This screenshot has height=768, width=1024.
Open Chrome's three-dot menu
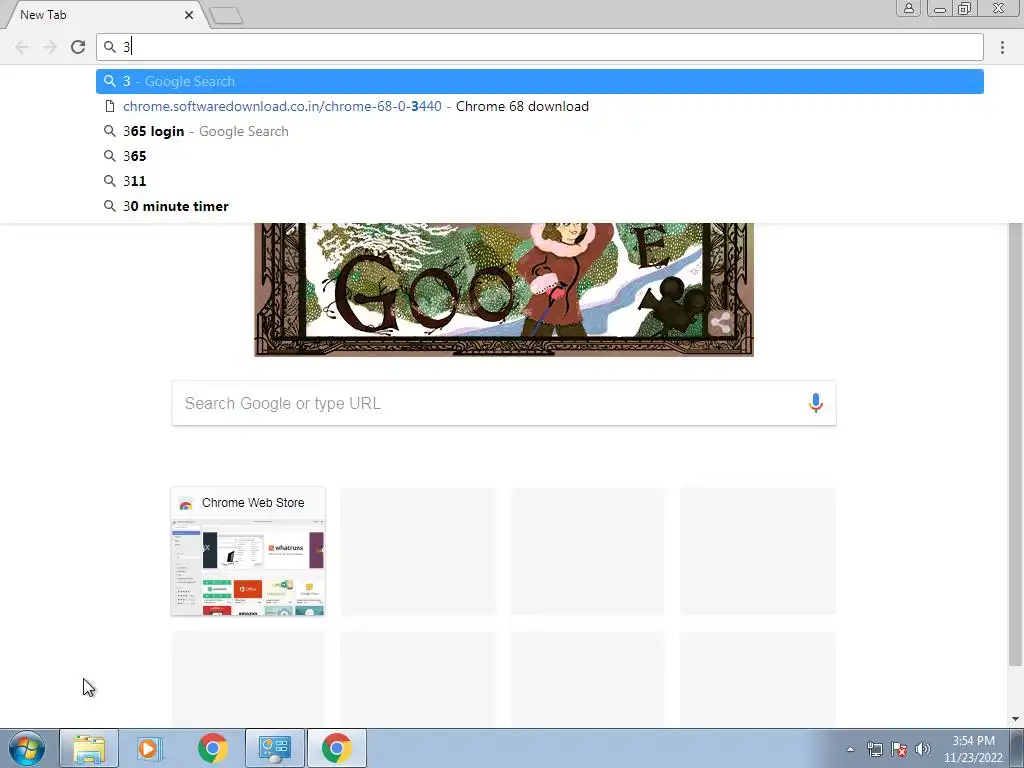1002,47
